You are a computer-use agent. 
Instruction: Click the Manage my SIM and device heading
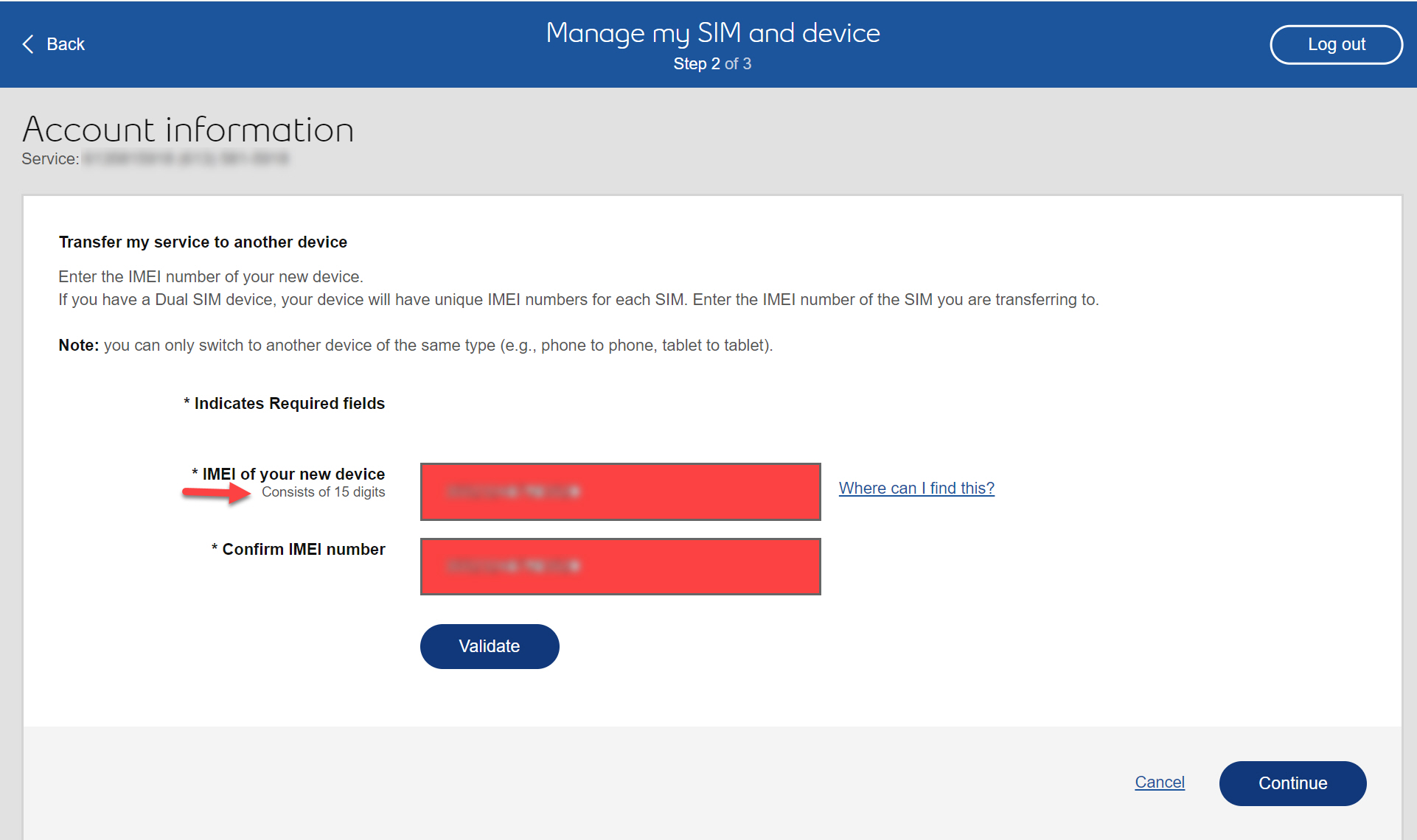click(x=712, y=33)
